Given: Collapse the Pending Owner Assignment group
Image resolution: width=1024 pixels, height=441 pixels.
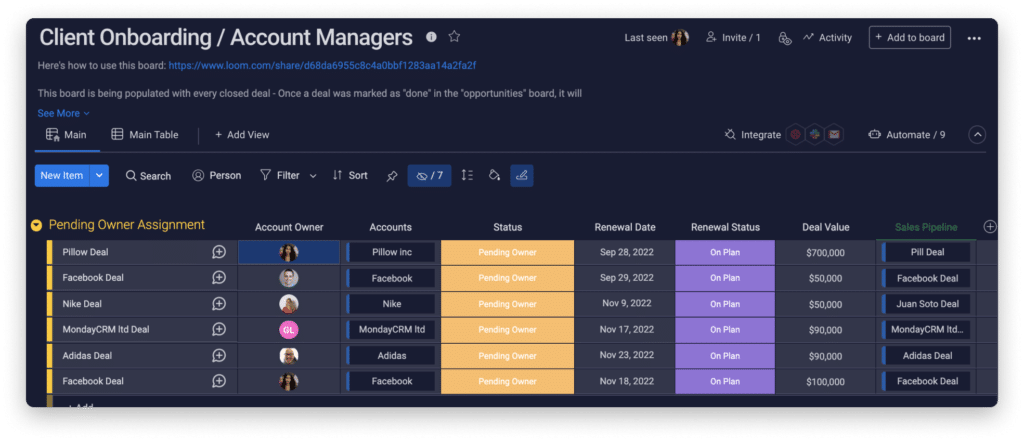Looking at the screenshot, I should (37, 225).
